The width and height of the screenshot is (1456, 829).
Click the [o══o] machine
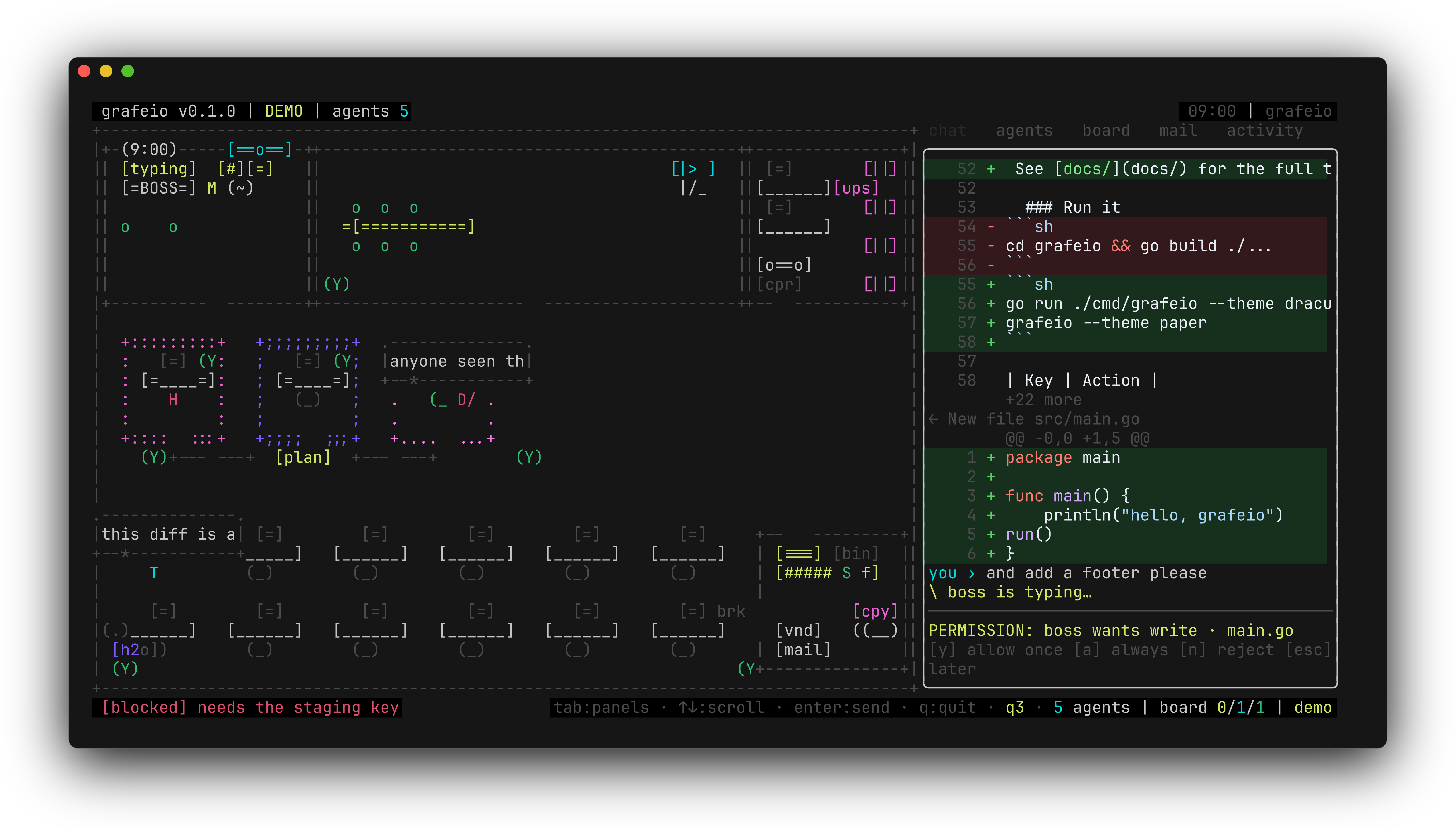pyautogui.click(x=784, y=265)
